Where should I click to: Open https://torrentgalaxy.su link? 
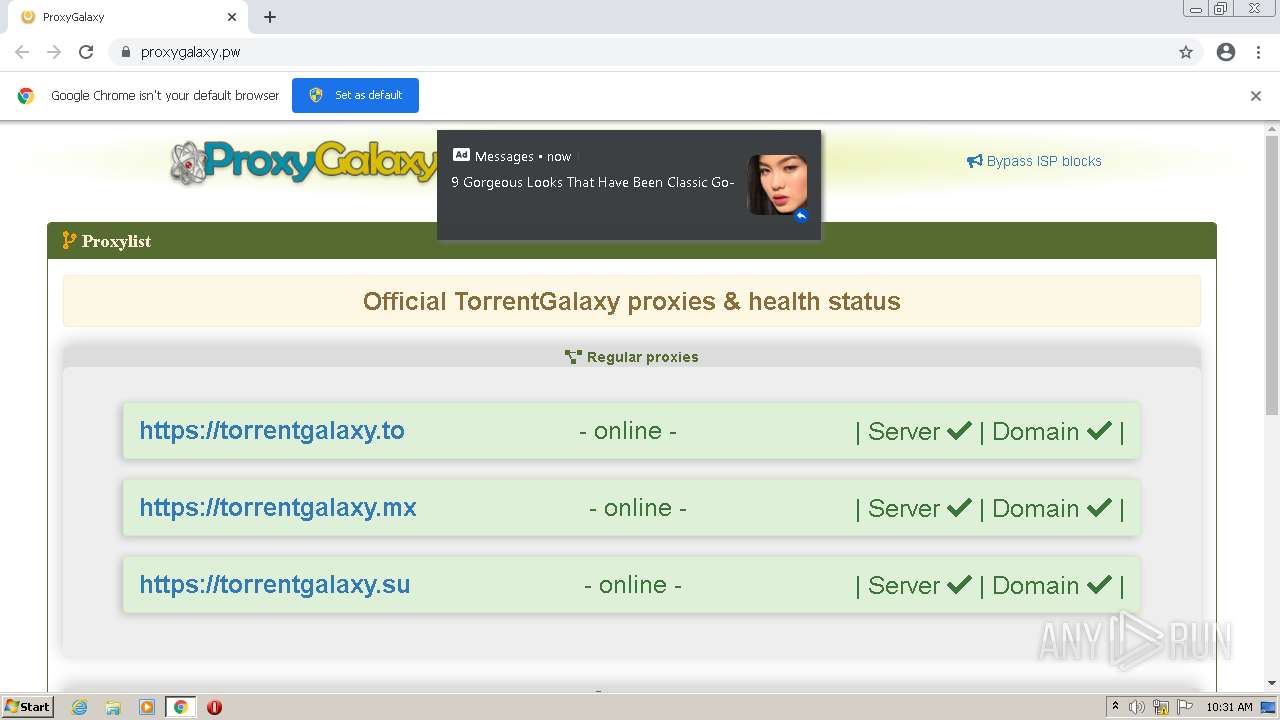click(x=275, y=585)
